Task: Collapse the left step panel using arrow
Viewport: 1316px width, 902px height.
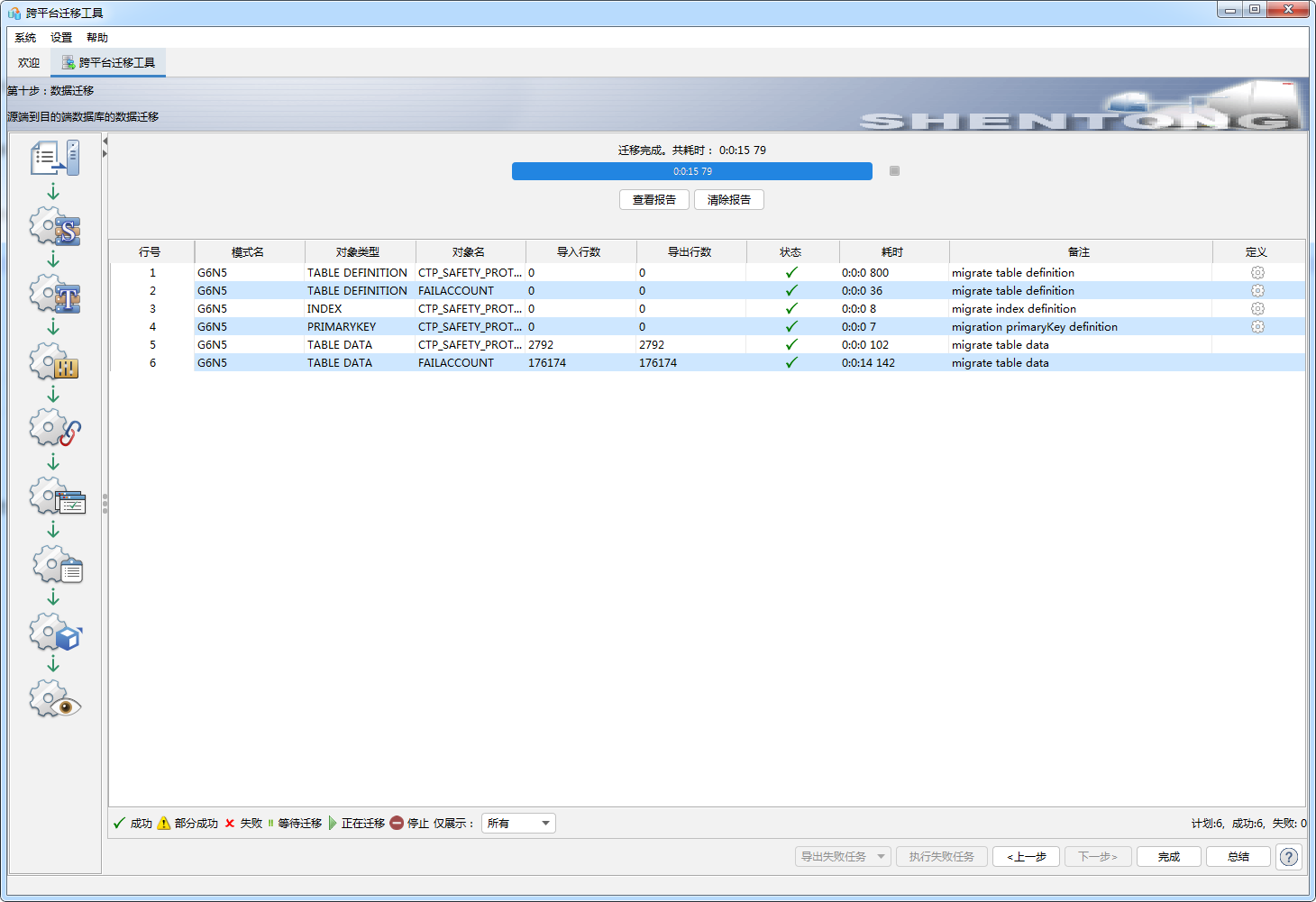Action: coord(105,141)
